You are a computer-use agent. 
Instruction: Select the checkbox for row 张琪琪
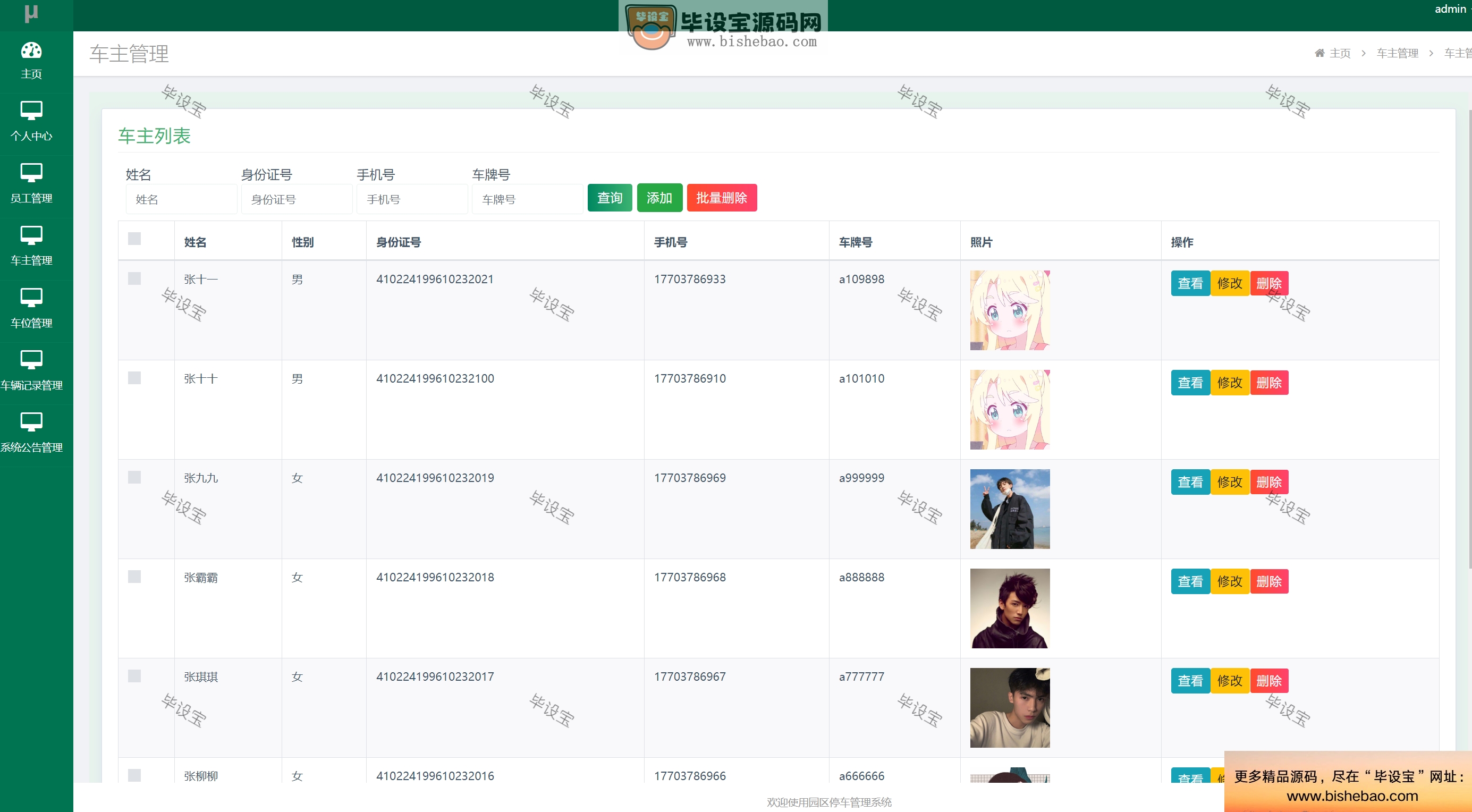click(134, 676)
